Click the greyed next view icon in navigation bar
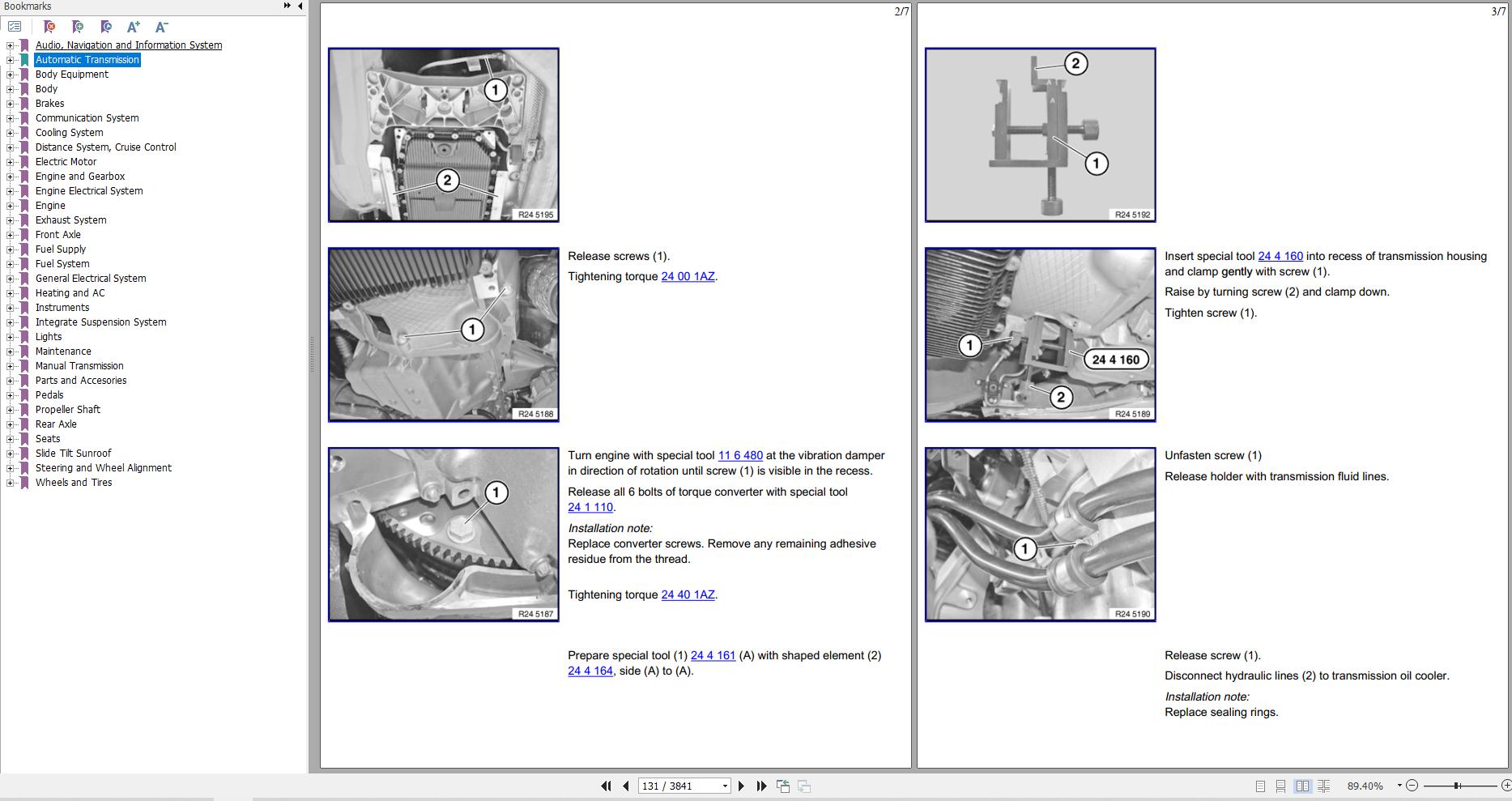 click(804, 786)
